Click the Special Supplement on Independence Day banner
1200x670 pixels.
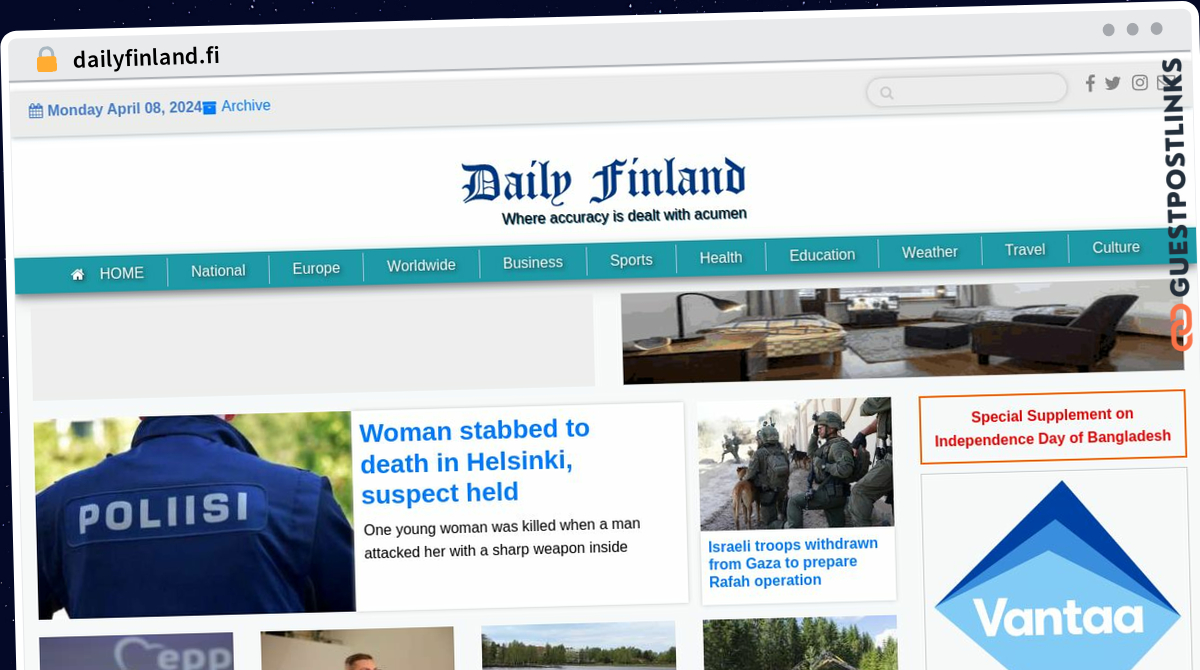coord(1052,427)
